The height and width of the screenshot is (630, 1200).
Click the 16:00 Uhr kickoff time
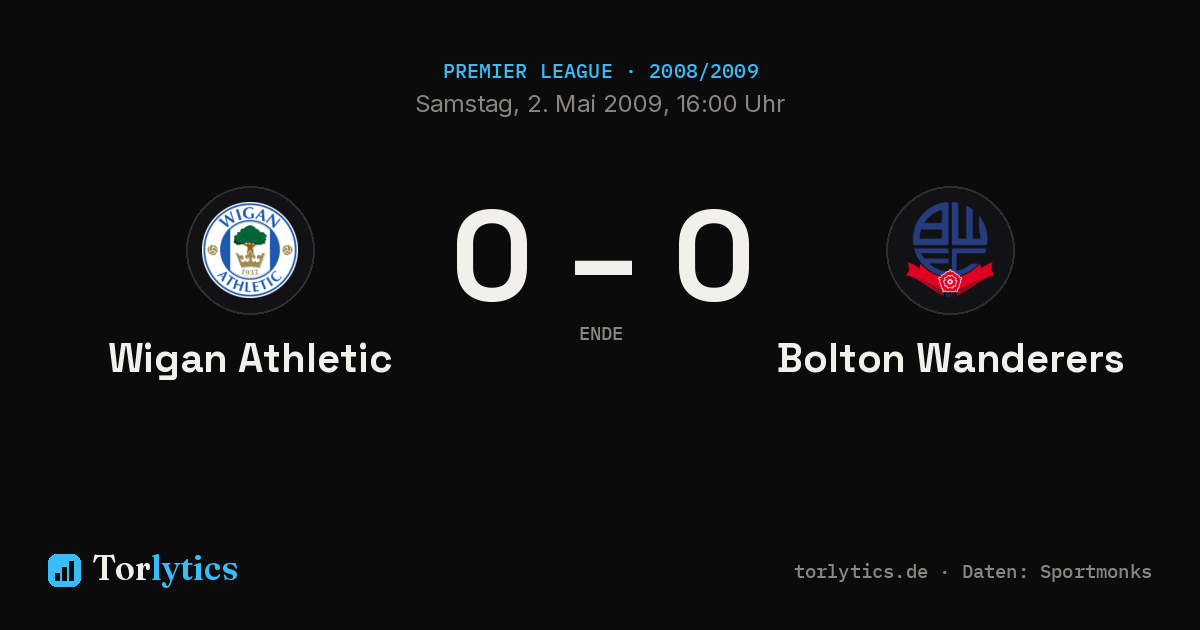[x=731, y=104]
